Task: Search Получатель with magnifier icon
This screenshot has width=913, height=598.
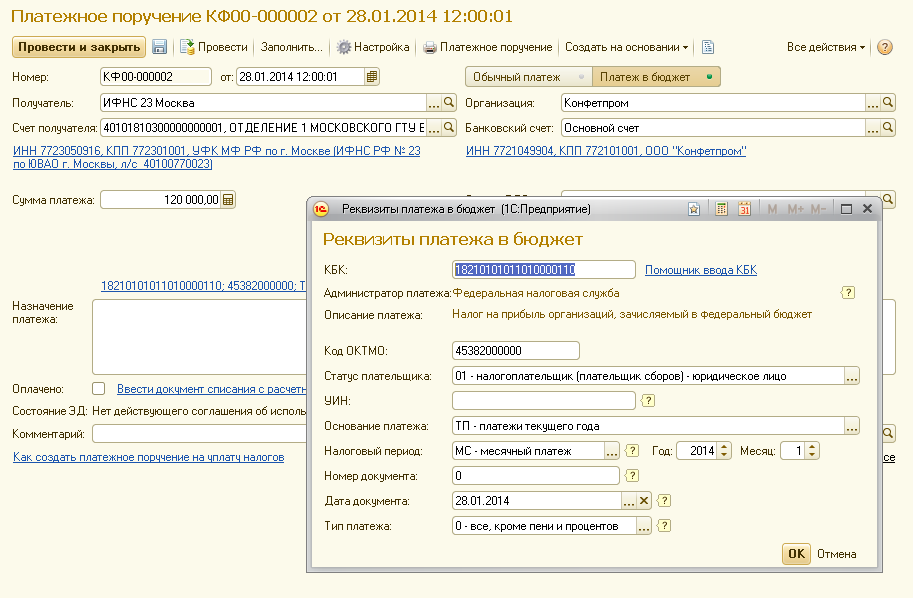Action: [449, 103]
